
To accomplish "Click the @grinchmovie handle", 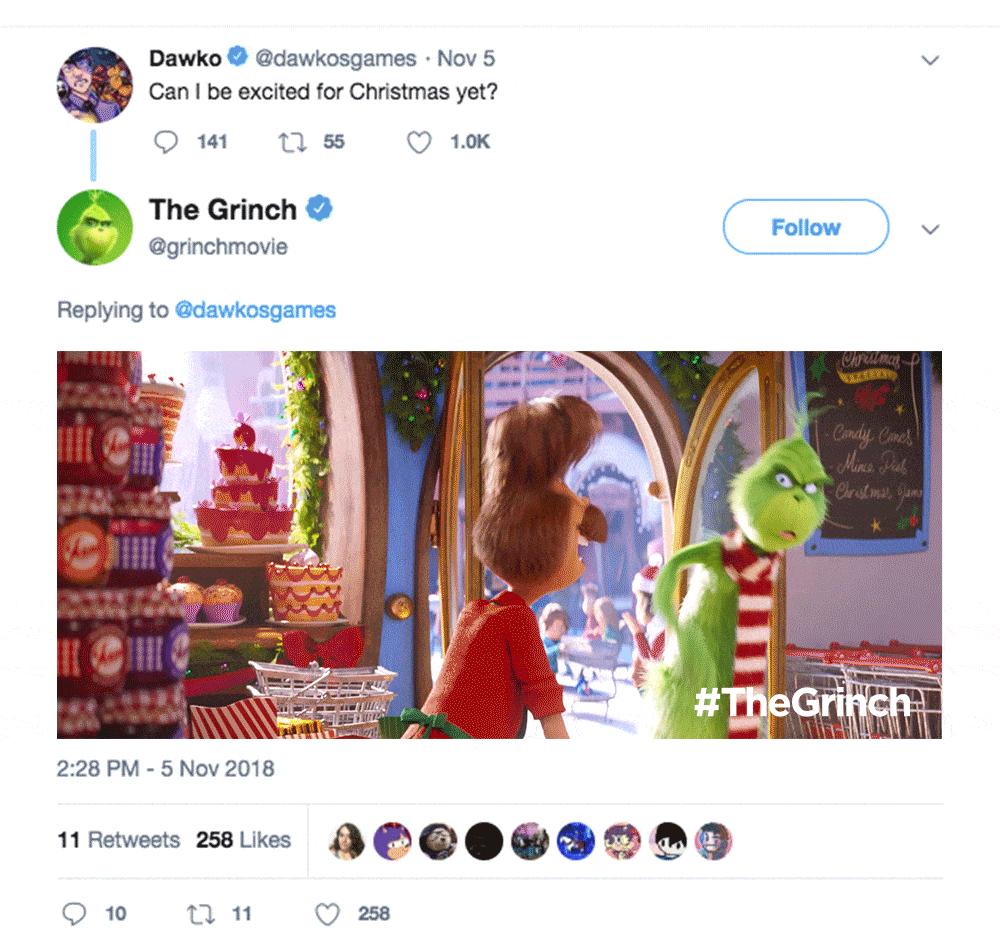I will point(218,246).
